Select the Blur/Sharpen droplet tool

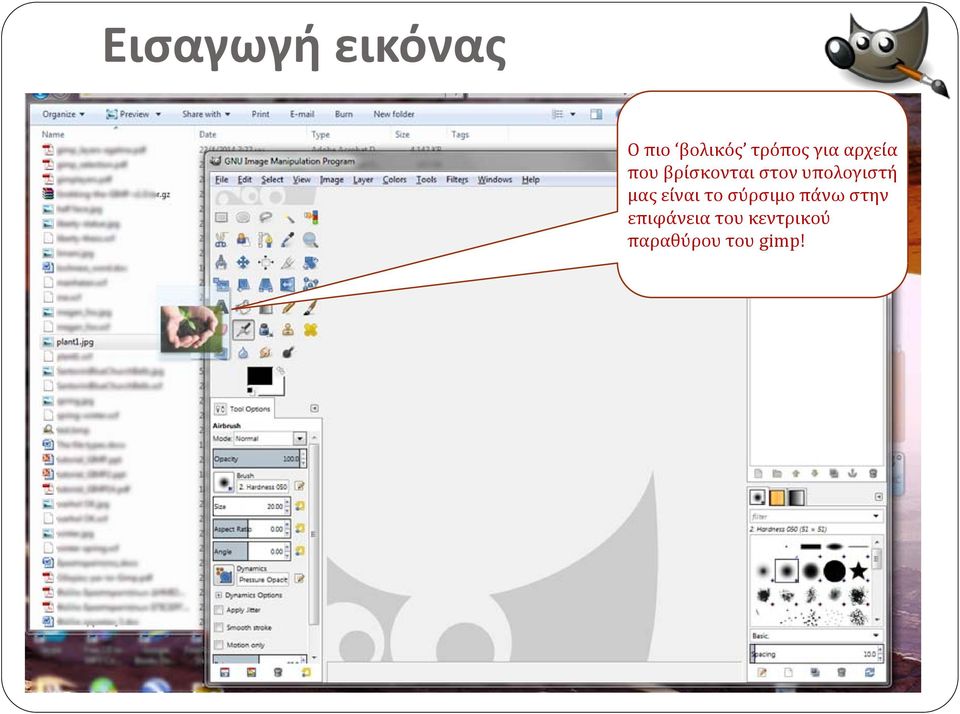click(x=243, y=353)
